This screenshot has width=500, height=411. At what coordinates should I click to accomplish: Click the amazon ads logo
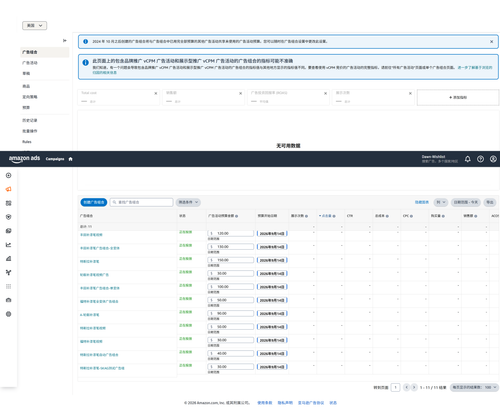point(24,159)
